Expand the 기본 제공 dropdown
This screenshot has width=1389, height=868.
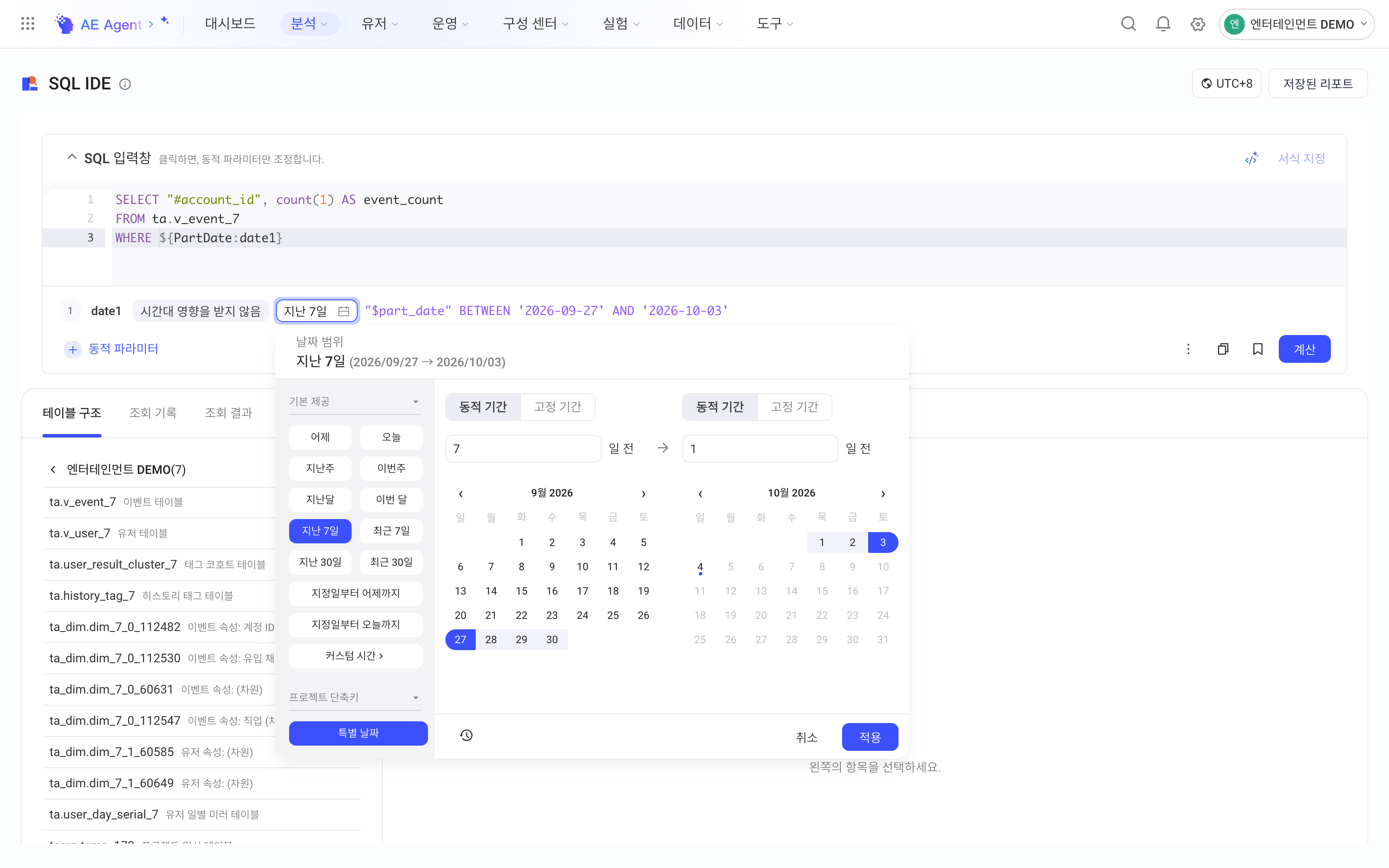click(355, 402)
